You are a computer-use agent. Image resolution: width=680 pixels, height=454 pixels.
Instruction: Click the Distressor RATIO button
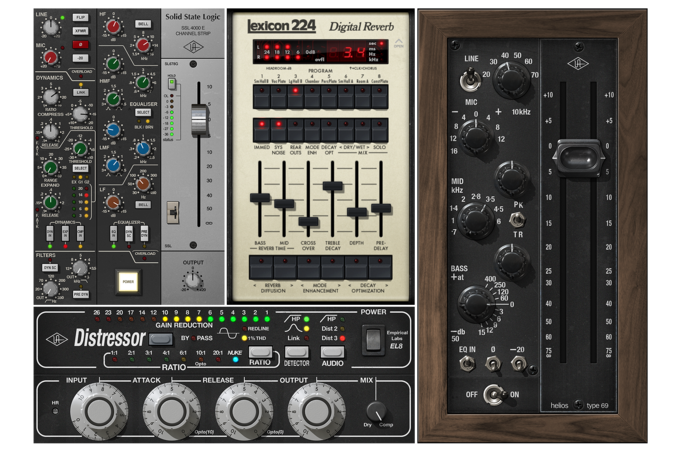[261, 351]
